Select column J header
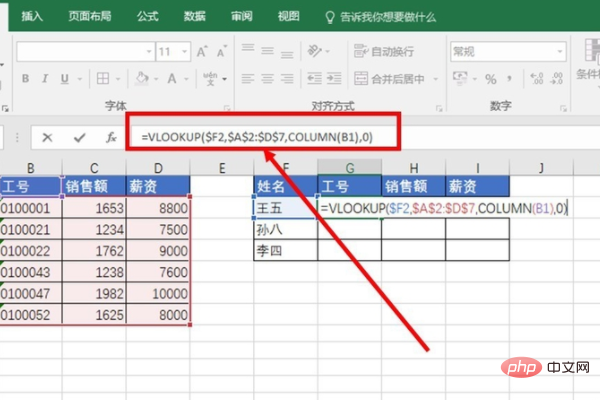The image size is (600, 400). point(541,168)
